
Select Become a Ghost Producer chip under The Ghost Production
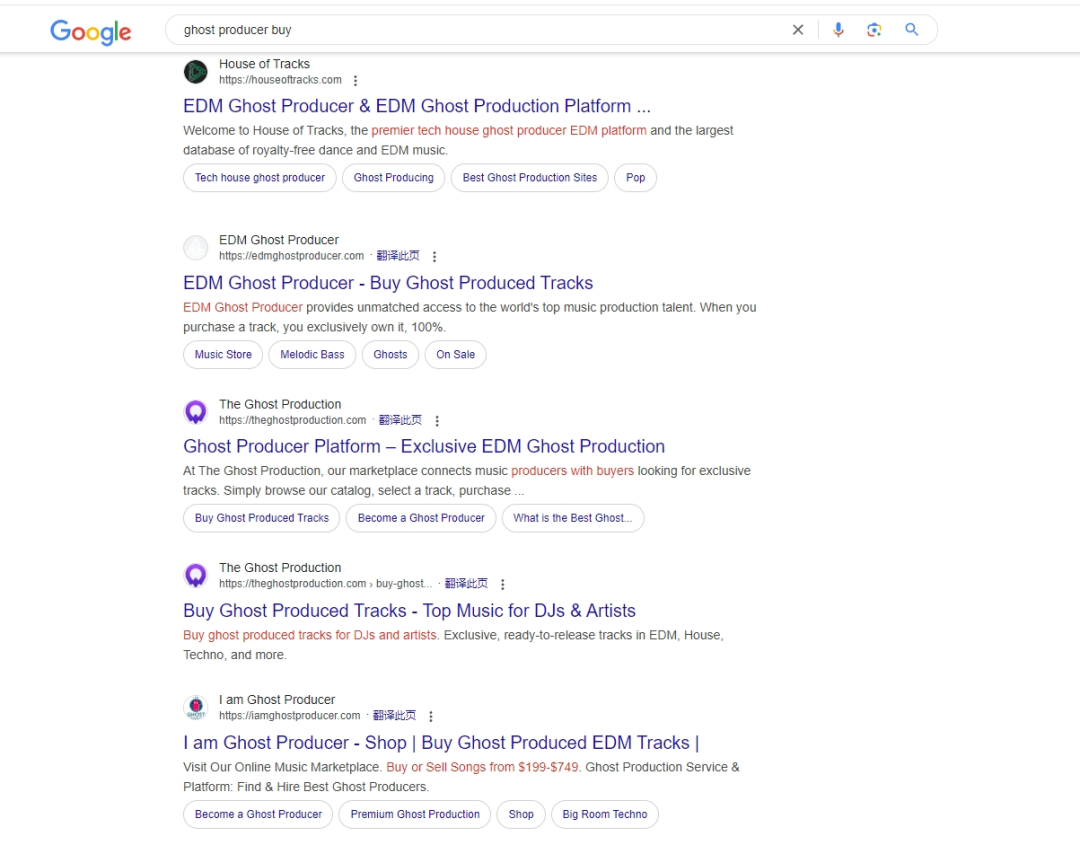point(421,518)
